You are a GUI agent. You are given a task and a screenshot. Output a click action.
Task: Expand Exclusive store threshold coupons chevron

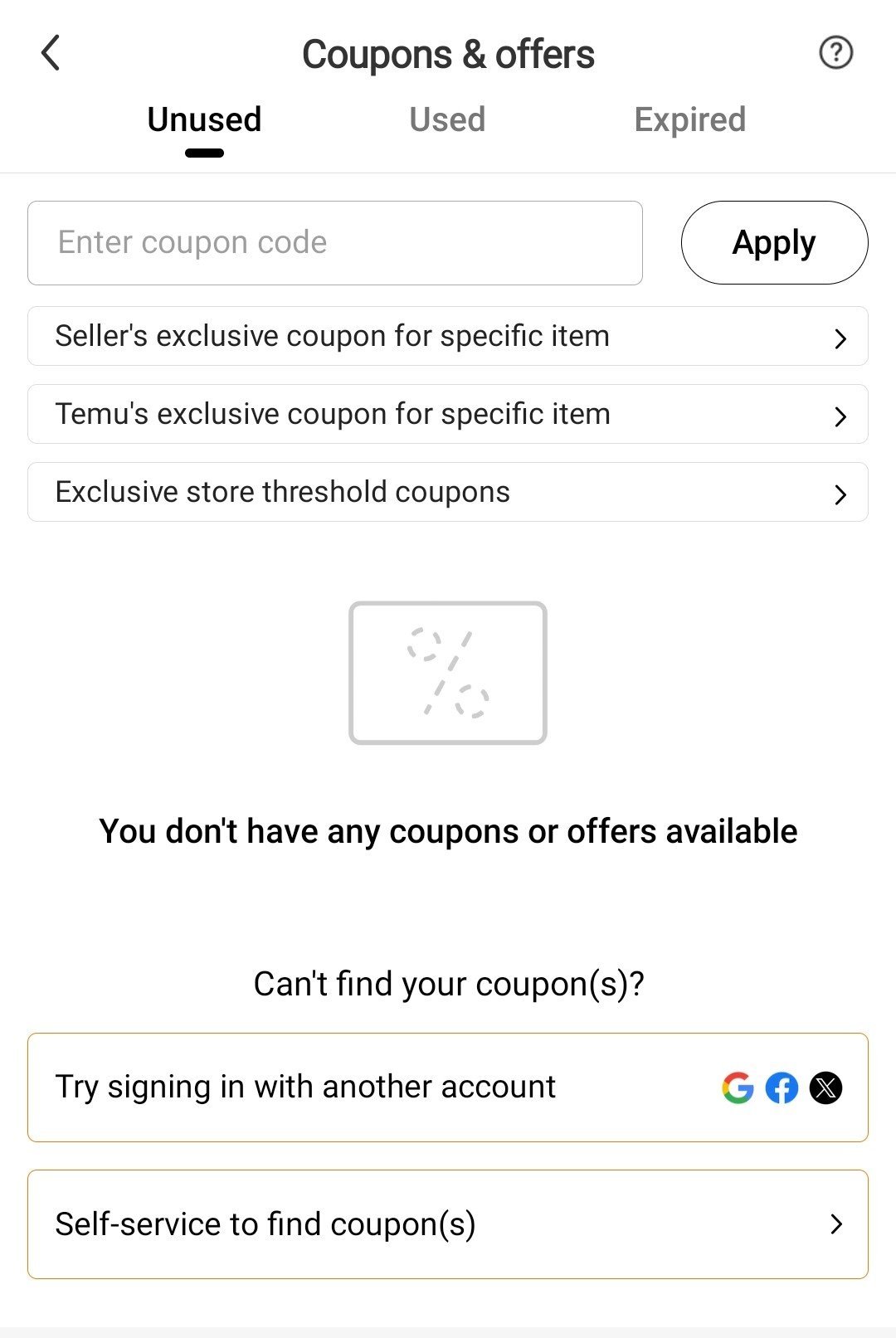(840, 494)
